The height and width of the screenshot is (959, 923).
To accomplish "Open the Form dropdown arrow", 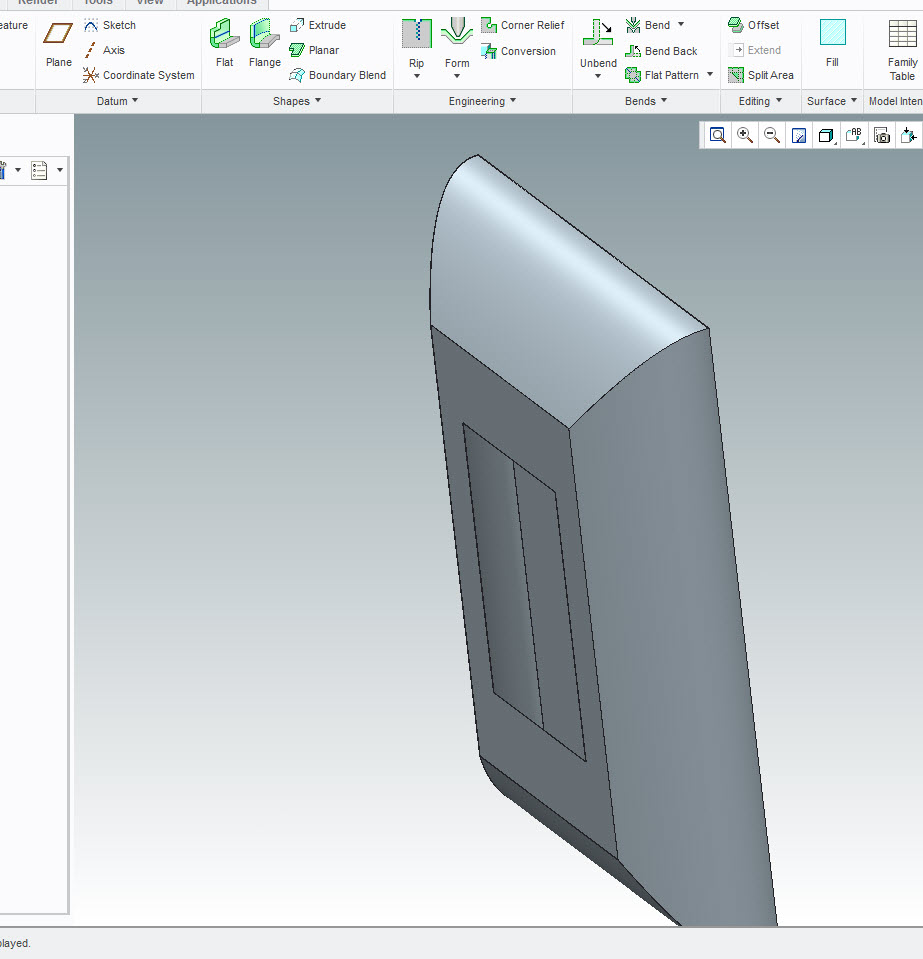I will pos(457,76).
